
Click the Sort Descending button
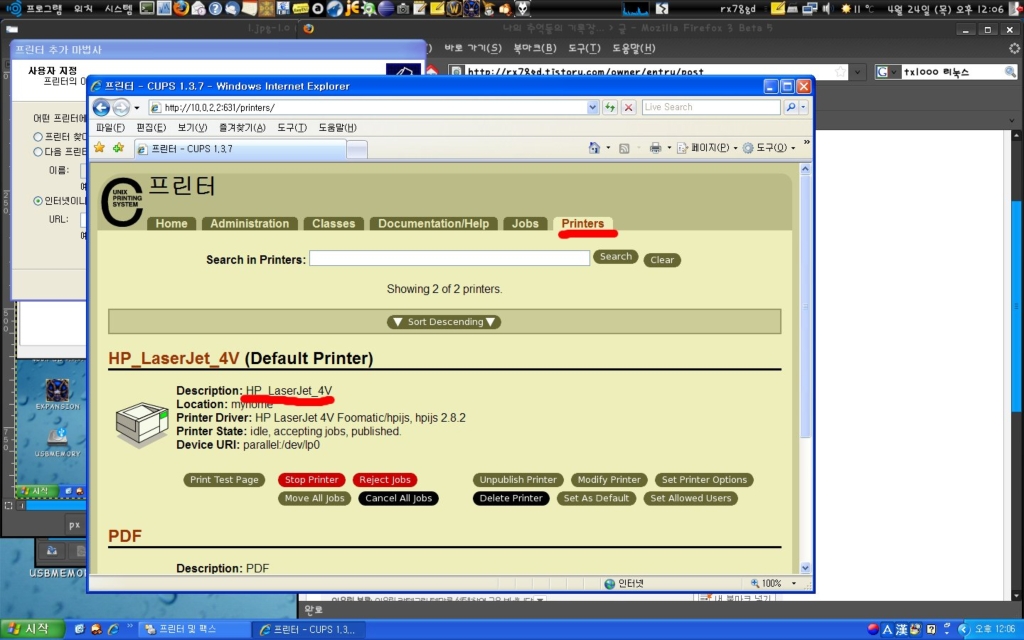[444, 322]
